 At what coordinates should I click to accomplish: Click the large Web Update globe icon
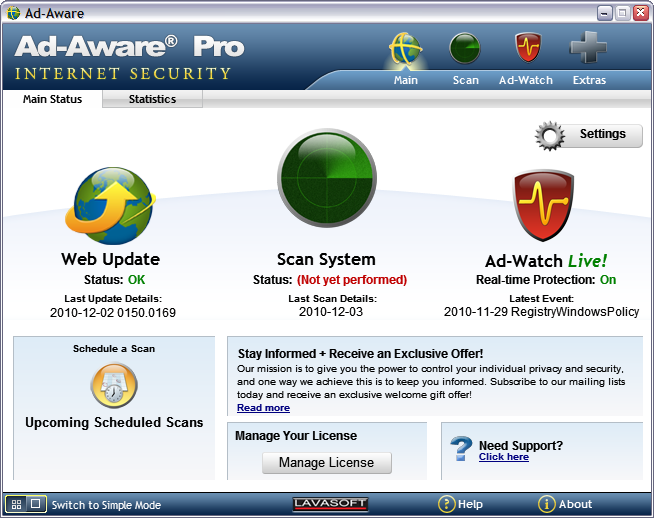coord(111,206)
